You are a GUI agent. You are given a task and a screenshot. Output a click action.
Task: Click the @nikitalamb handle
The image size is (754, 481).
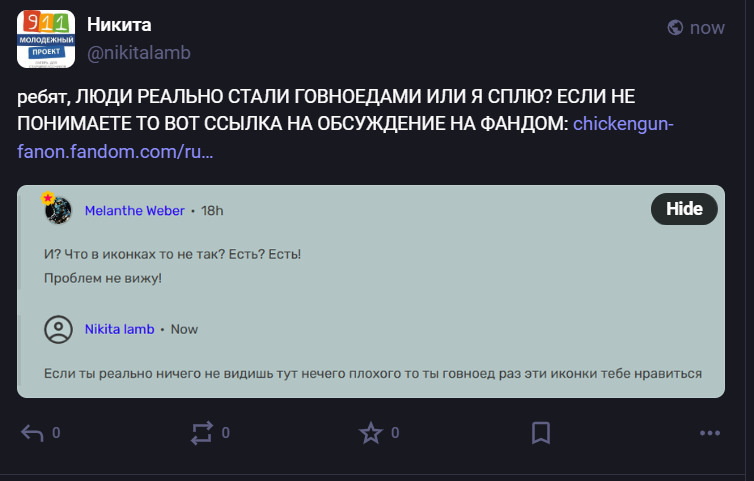click(x=138, y=52)
